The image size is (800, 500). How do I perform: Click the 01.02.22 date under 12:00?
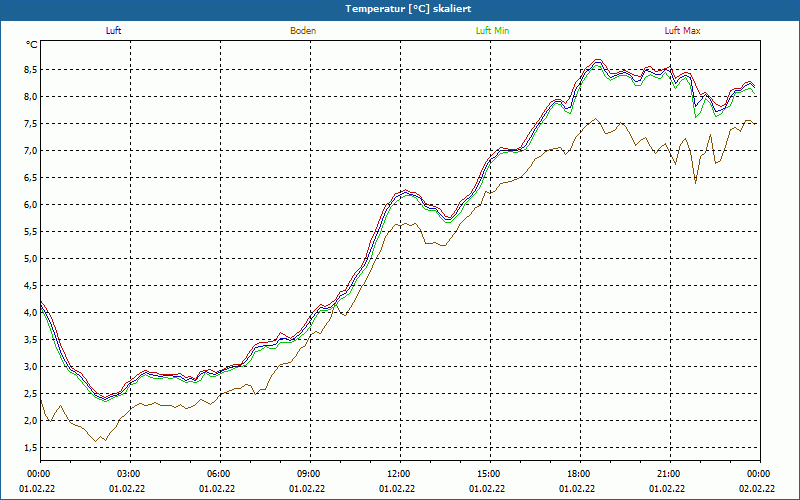point(396,488)
